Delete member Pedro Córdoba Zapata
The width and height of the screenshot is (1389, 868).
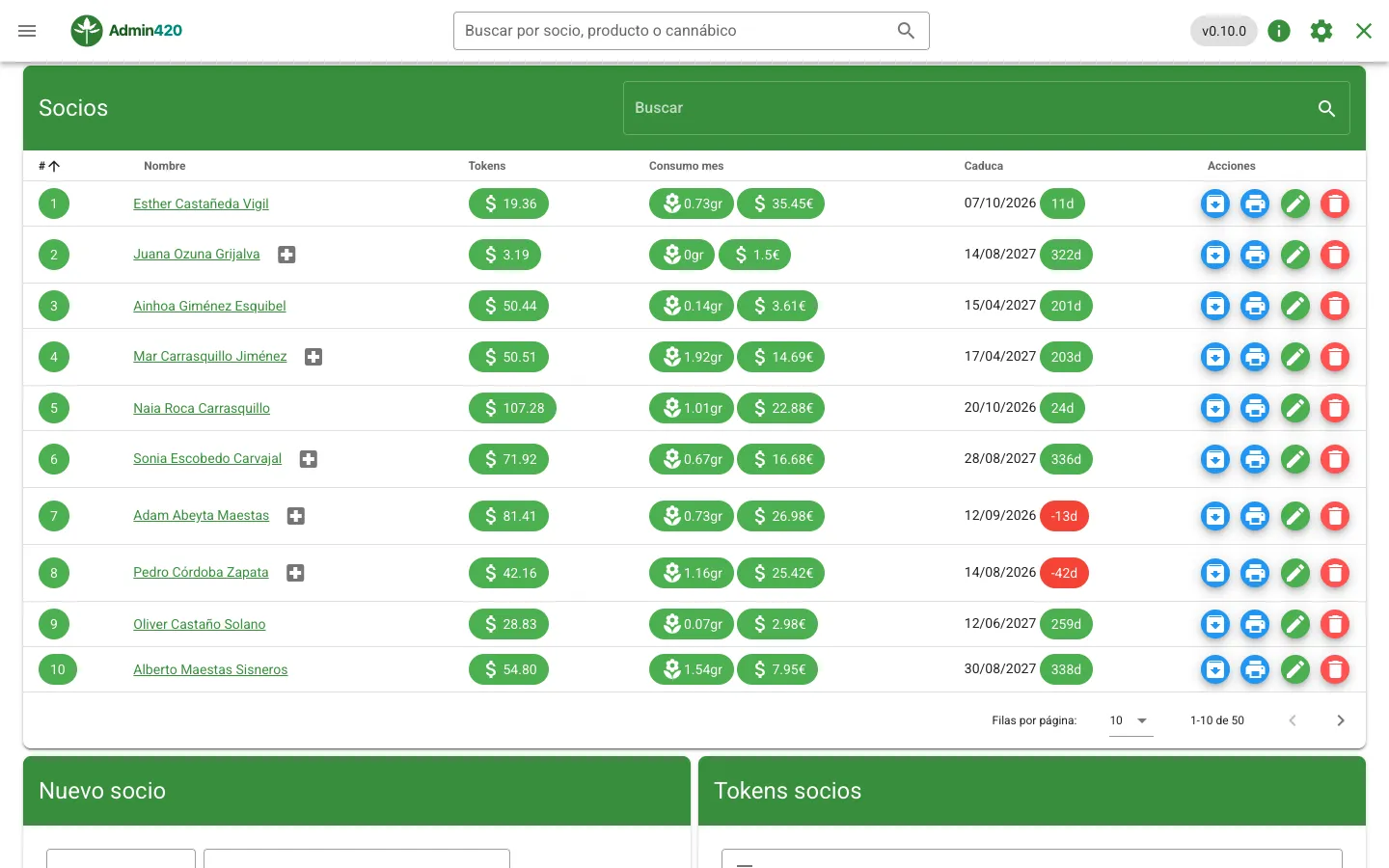click(1335, 573)
